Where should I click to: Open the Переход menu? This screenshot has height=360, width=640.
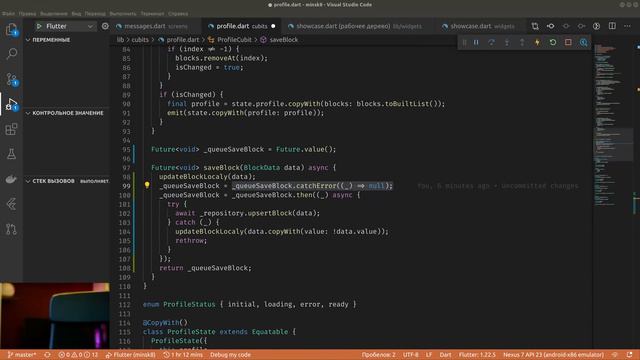click(x=95, y=13)
